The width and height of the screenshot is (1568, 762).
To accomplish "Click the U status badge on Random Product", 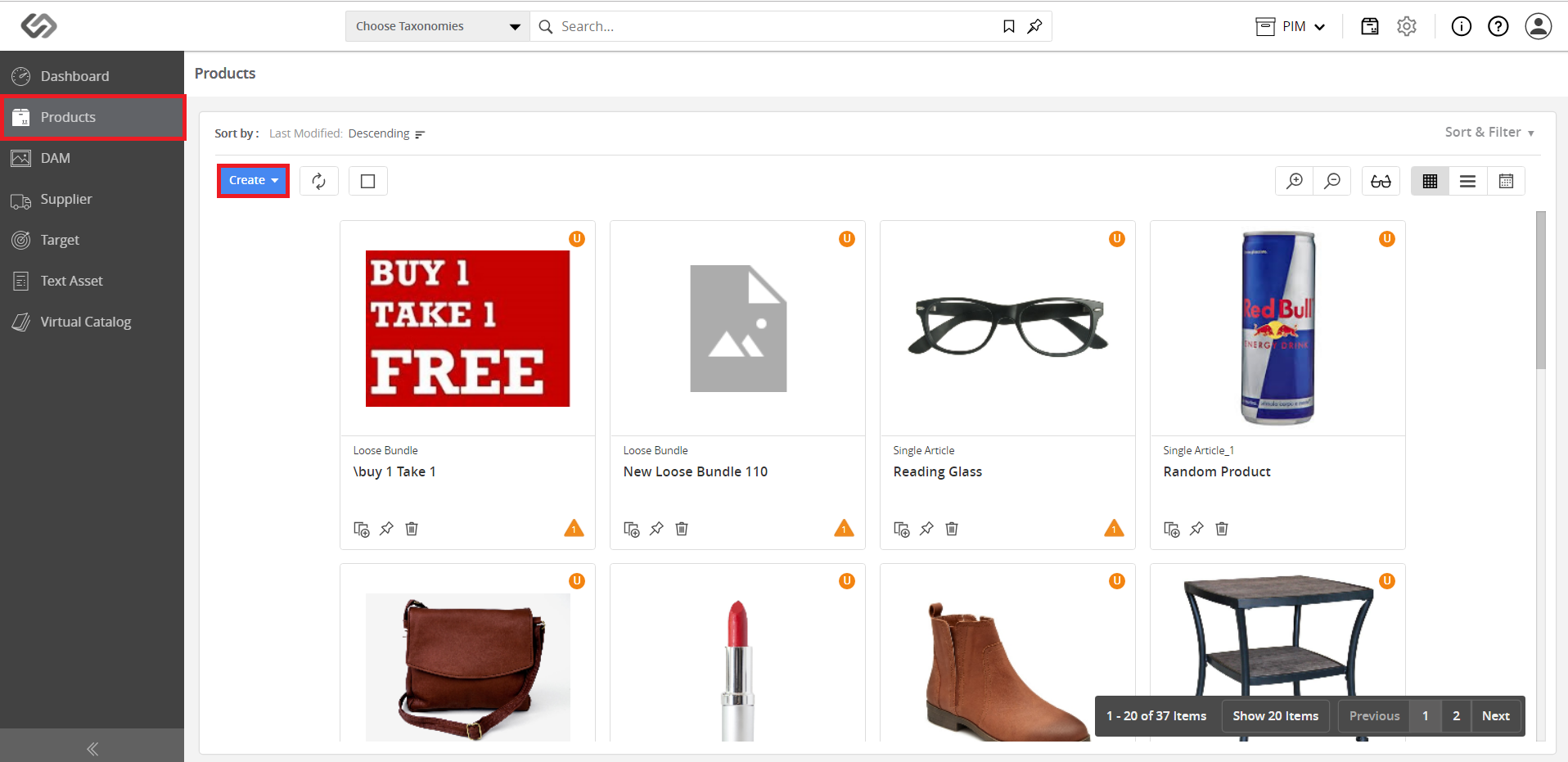I will point(1386,238).
